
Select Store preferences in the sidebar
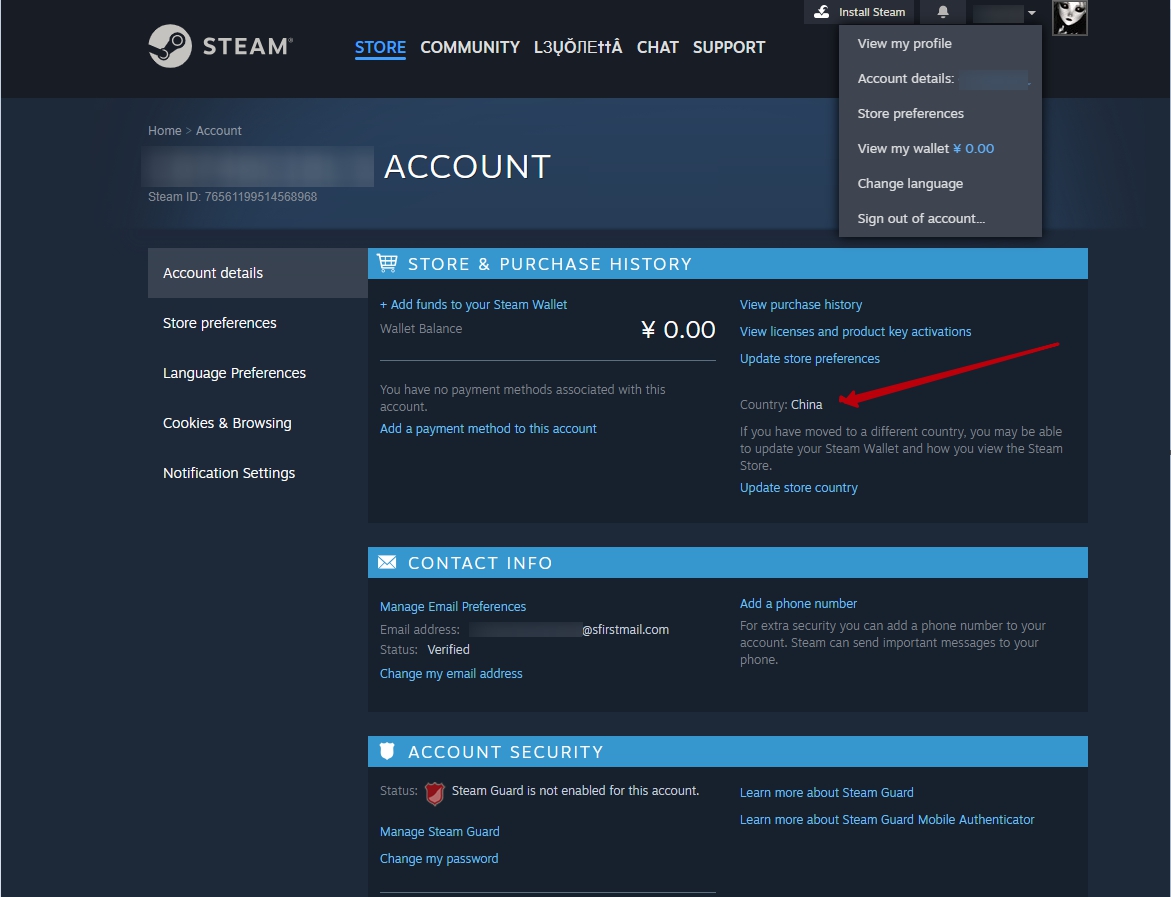pyautogui.click(x=258, y=323)
